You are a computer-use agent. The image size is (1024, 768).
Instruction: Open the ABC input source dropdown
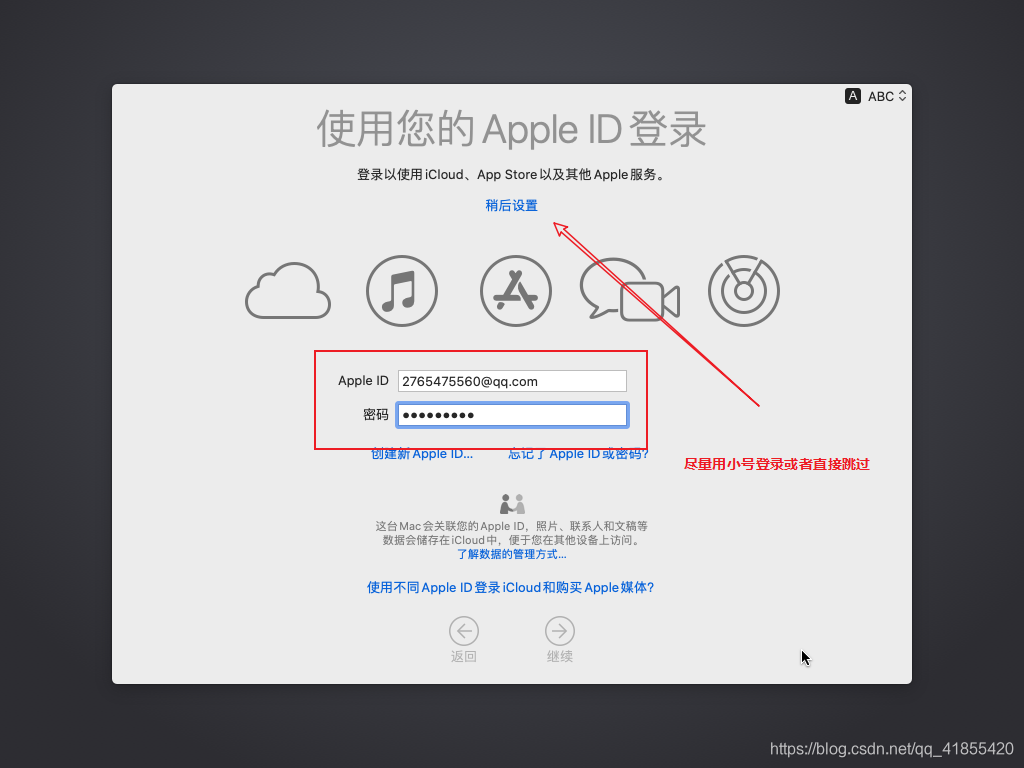tap(887, 96)
